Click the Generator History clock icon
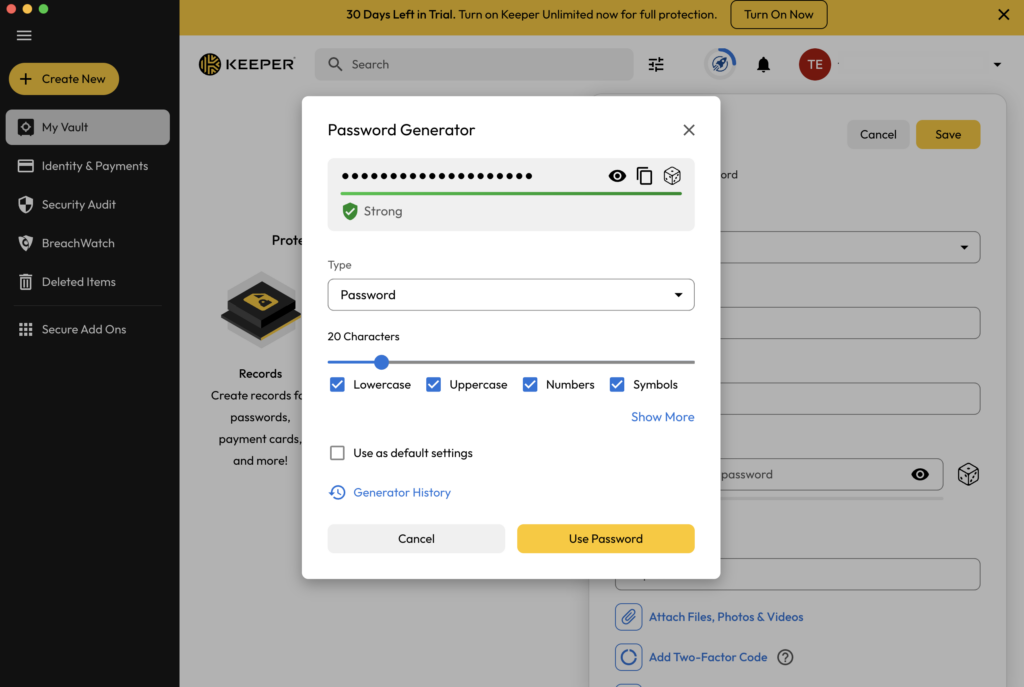Viewport: 1024px width, 687px height. pyautogui.click(x=337, y=492)
